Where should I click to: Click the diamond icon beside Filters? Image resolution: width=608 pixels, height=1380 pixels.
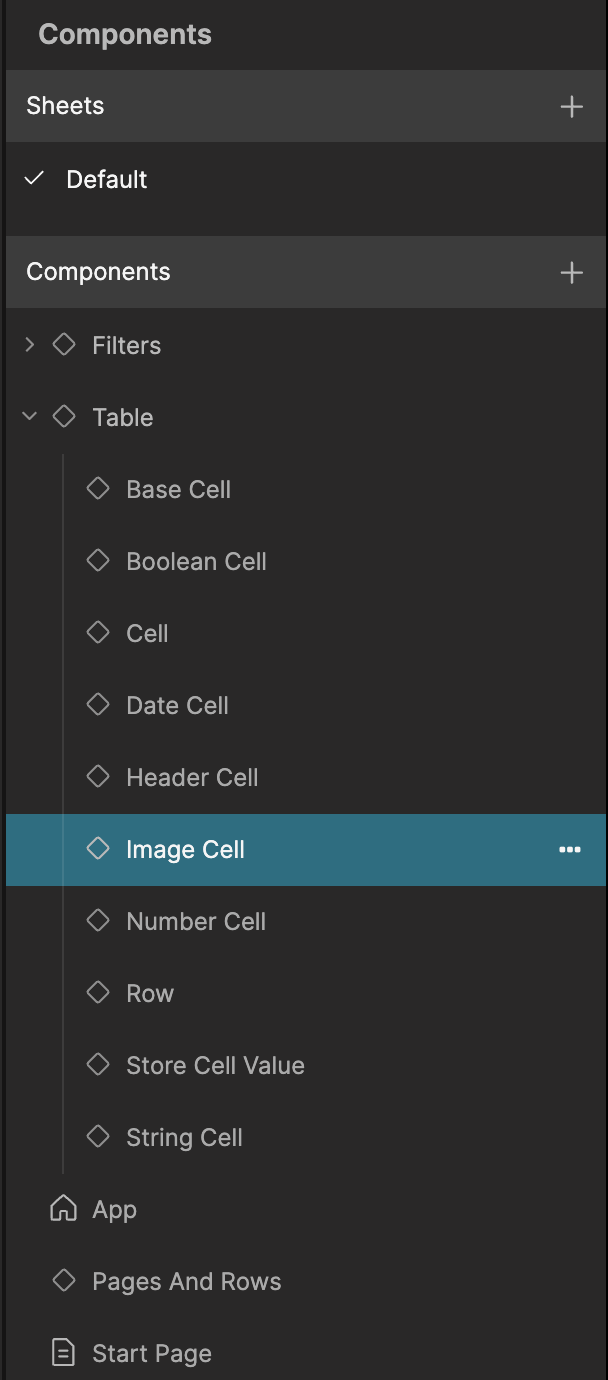click(64, 345)
